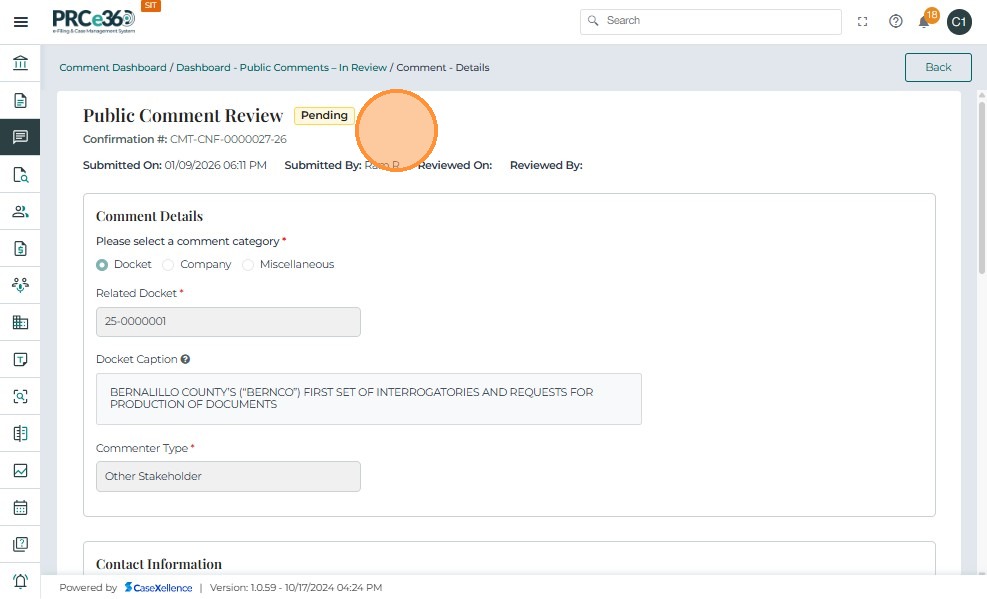
Task: Open the document filings sidebar icon
Action: click(20, 100)
